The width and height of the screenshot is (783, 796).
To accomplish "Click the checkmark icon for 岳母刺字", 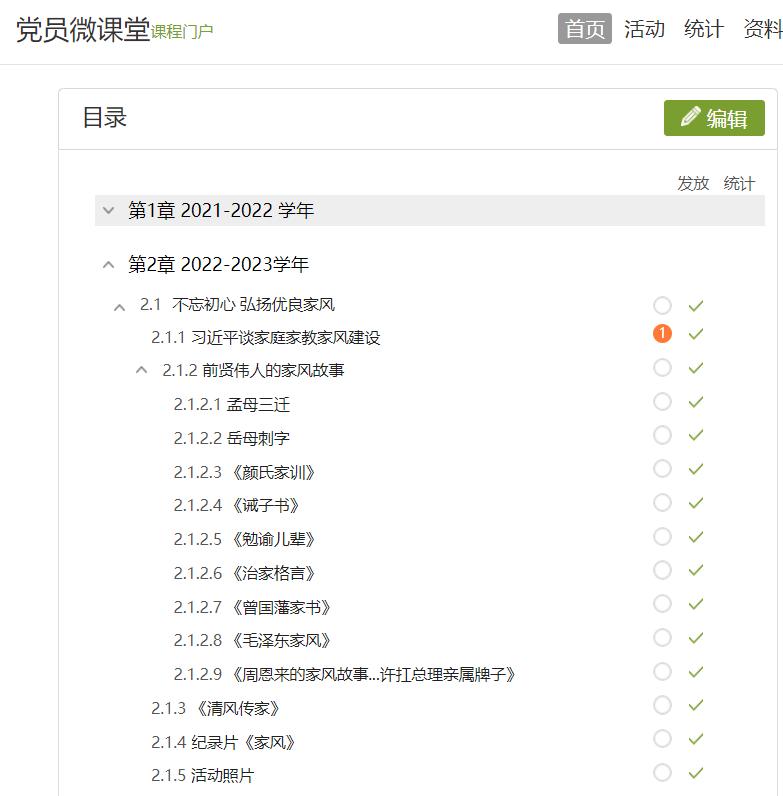I will [696, 436].
